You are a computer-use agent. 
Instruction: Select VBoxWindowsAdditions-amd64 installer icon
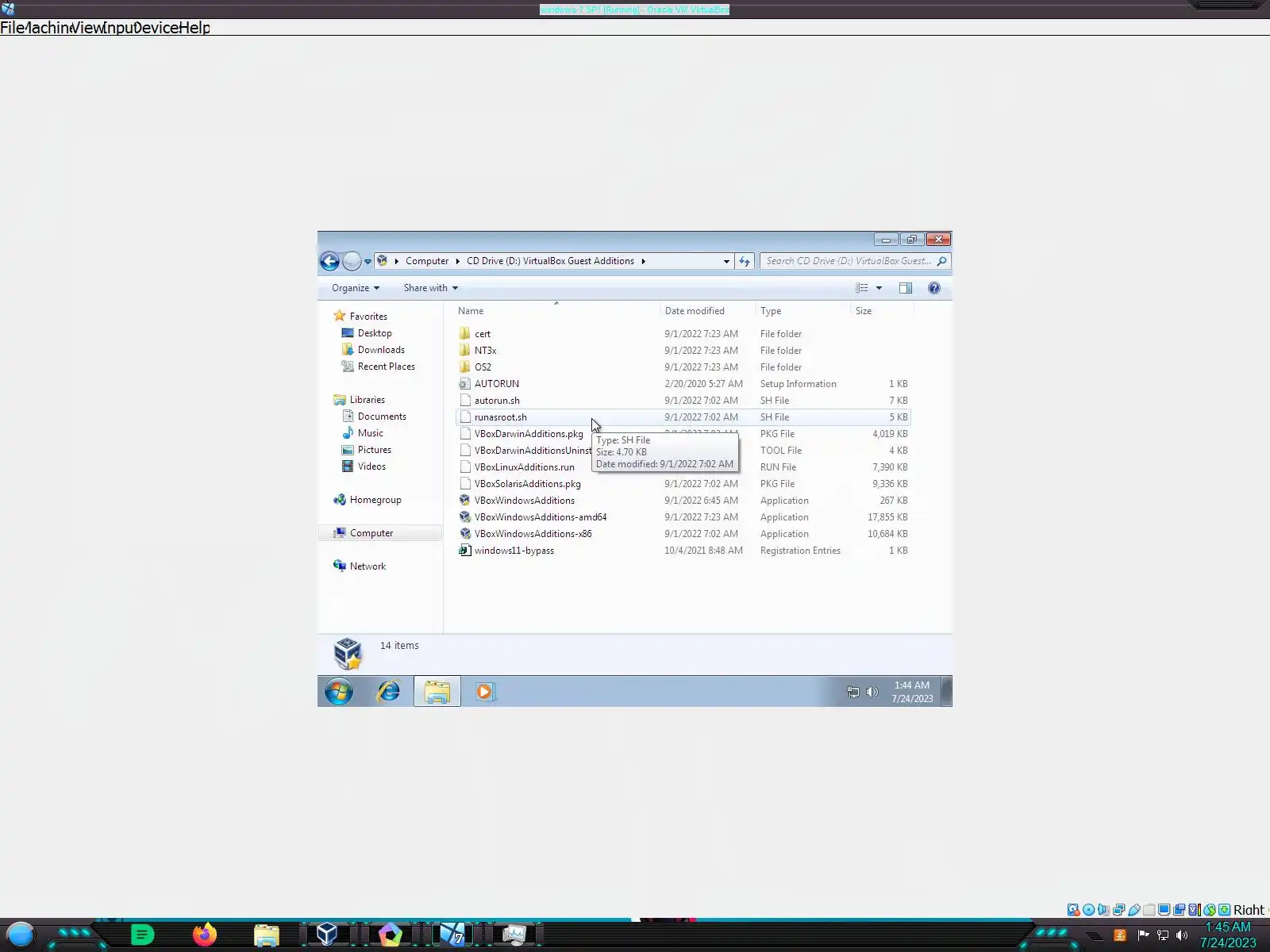tap(465, 517)
